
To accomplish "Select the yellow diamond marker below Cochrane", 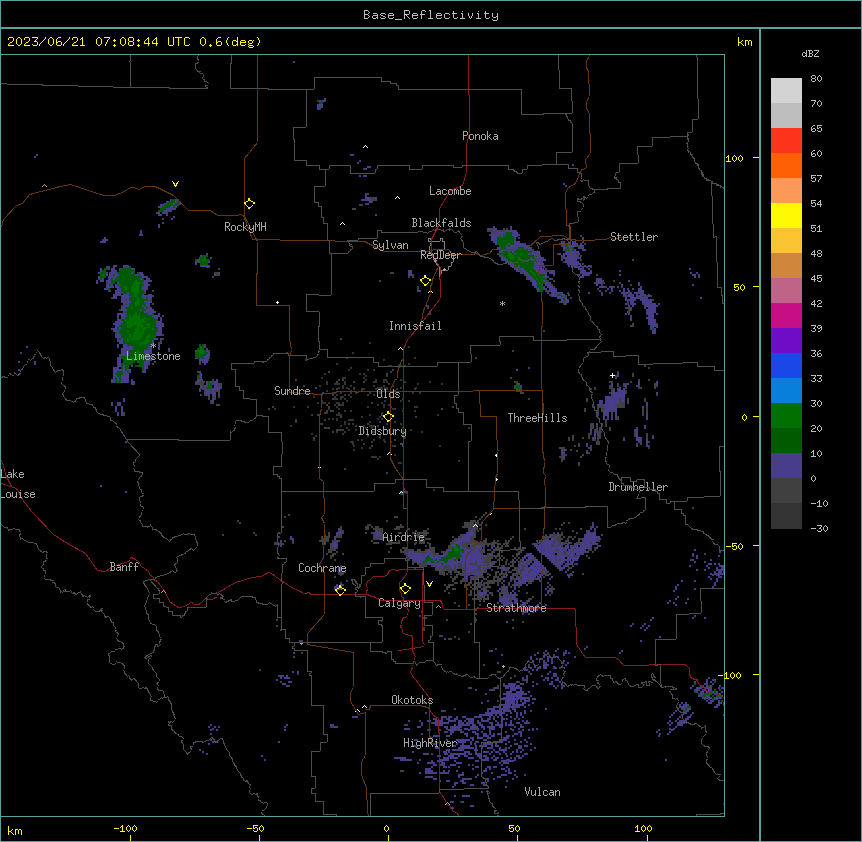I will (x=340, y=590).
